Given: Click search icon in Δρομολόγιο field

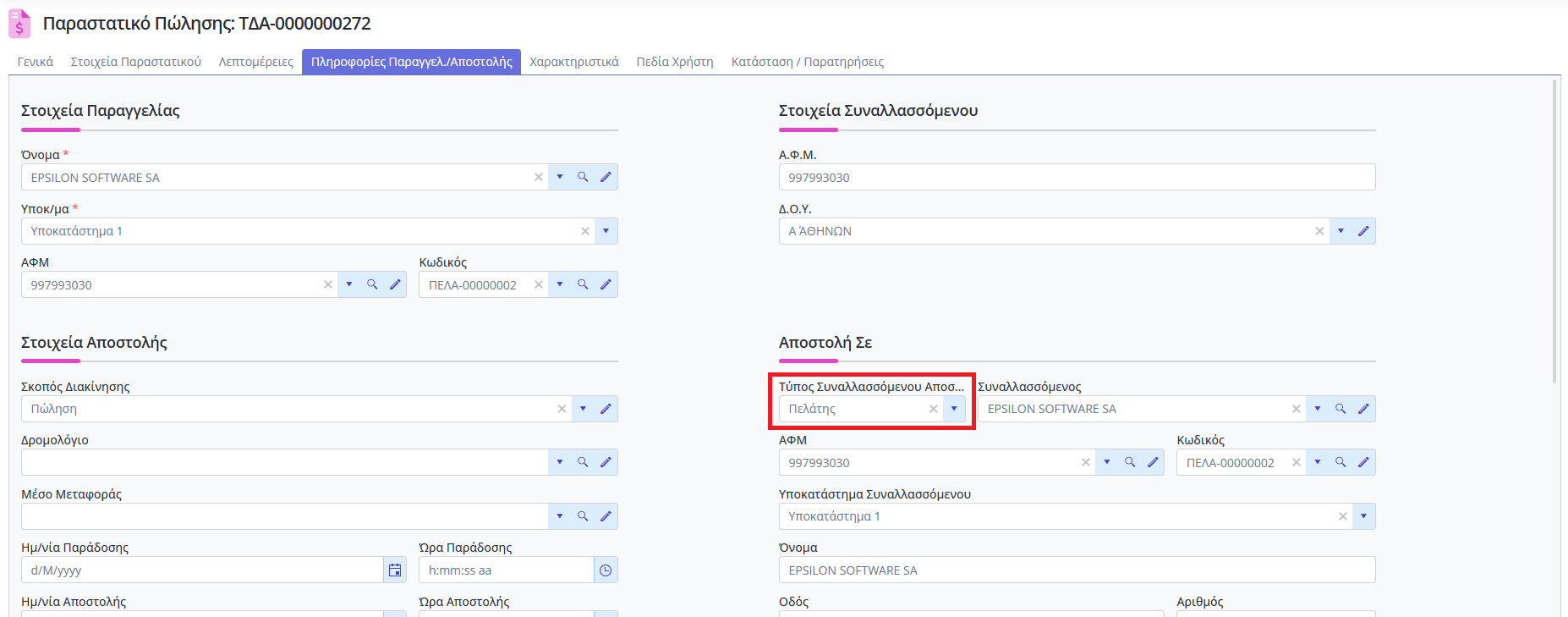Looking at the screenshot, I should (x=583, y=462).
